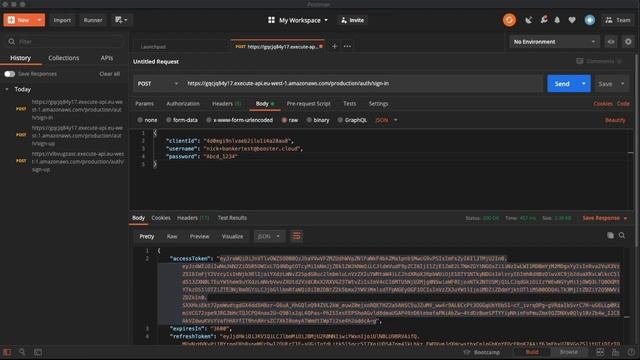Open the request Headers tab
The height and width of the screenshot is (360, 640).
click(x=226, y=104)
